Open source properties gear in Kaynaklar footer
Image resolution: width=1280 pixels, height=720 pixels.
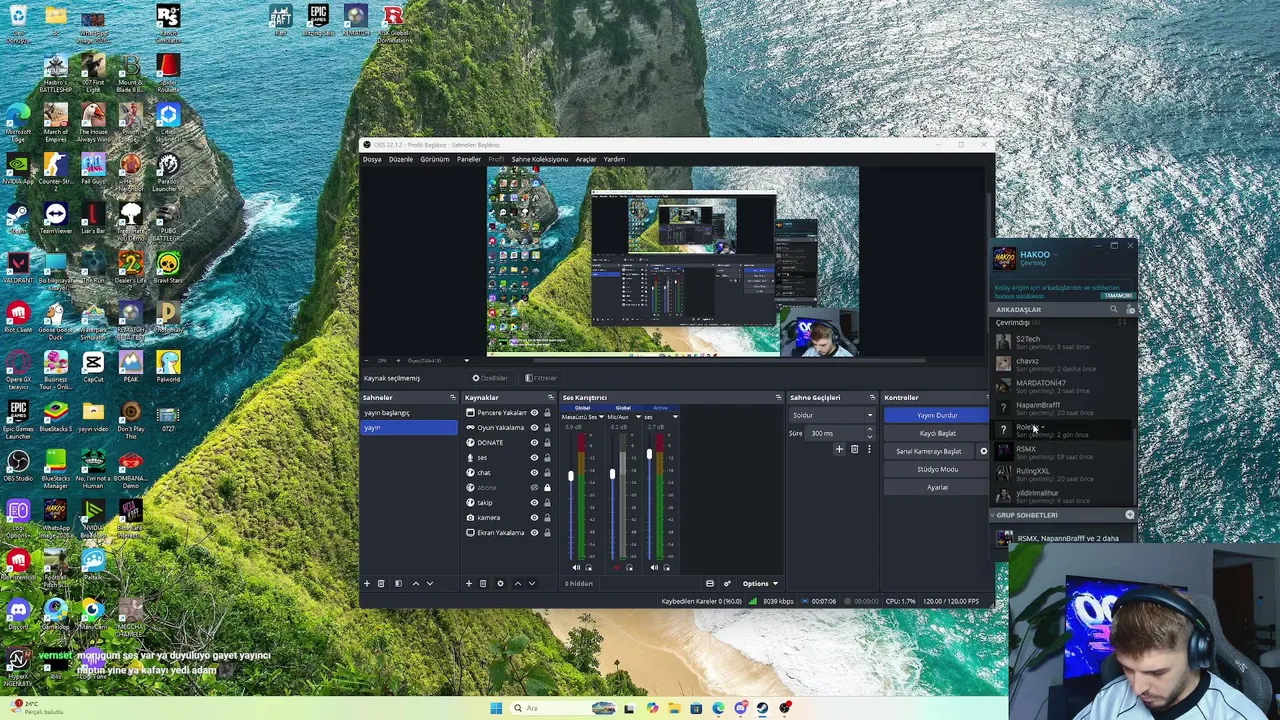coord(500,583)
